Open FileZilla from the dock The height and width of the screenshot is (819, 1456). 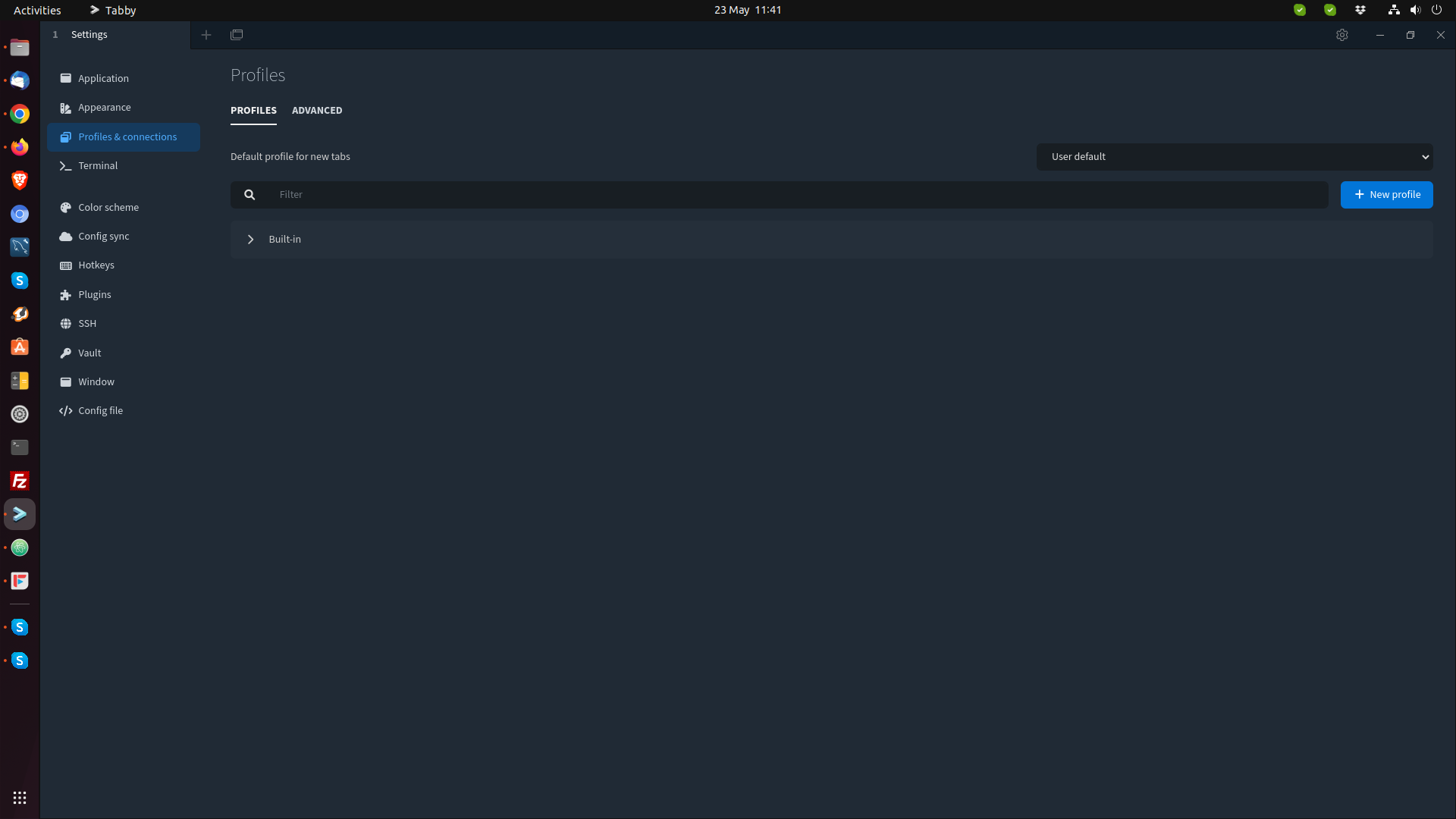(20, 481)
